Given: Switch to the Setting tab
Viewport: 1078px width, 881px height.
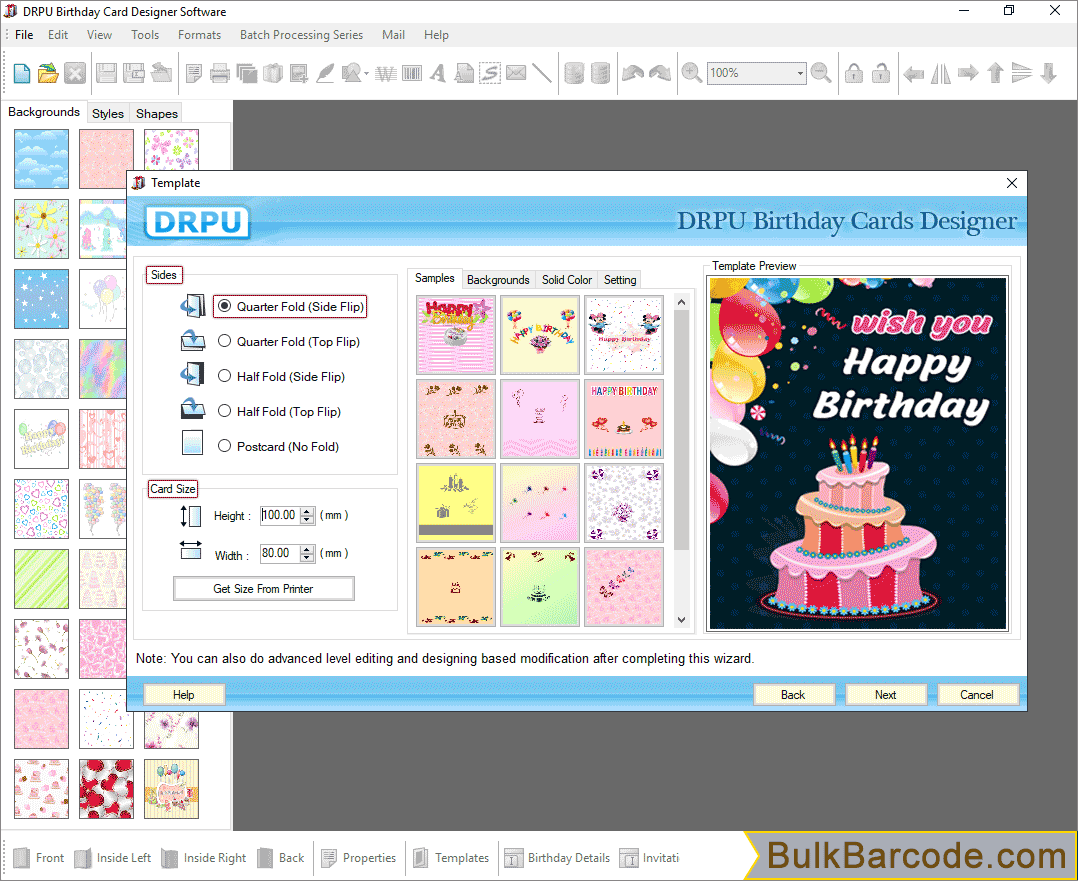Looking at the screenshot, I should click(619, 280).
